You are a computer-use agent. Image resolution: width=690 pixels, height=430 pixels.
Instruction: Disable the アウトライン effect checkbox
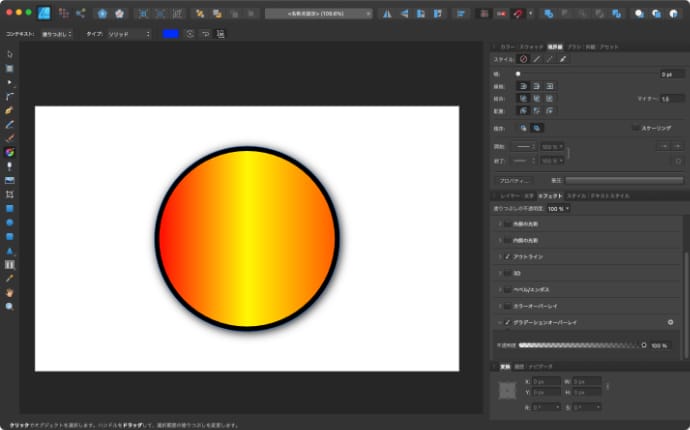pyautogui.click(x=508, y=257)
